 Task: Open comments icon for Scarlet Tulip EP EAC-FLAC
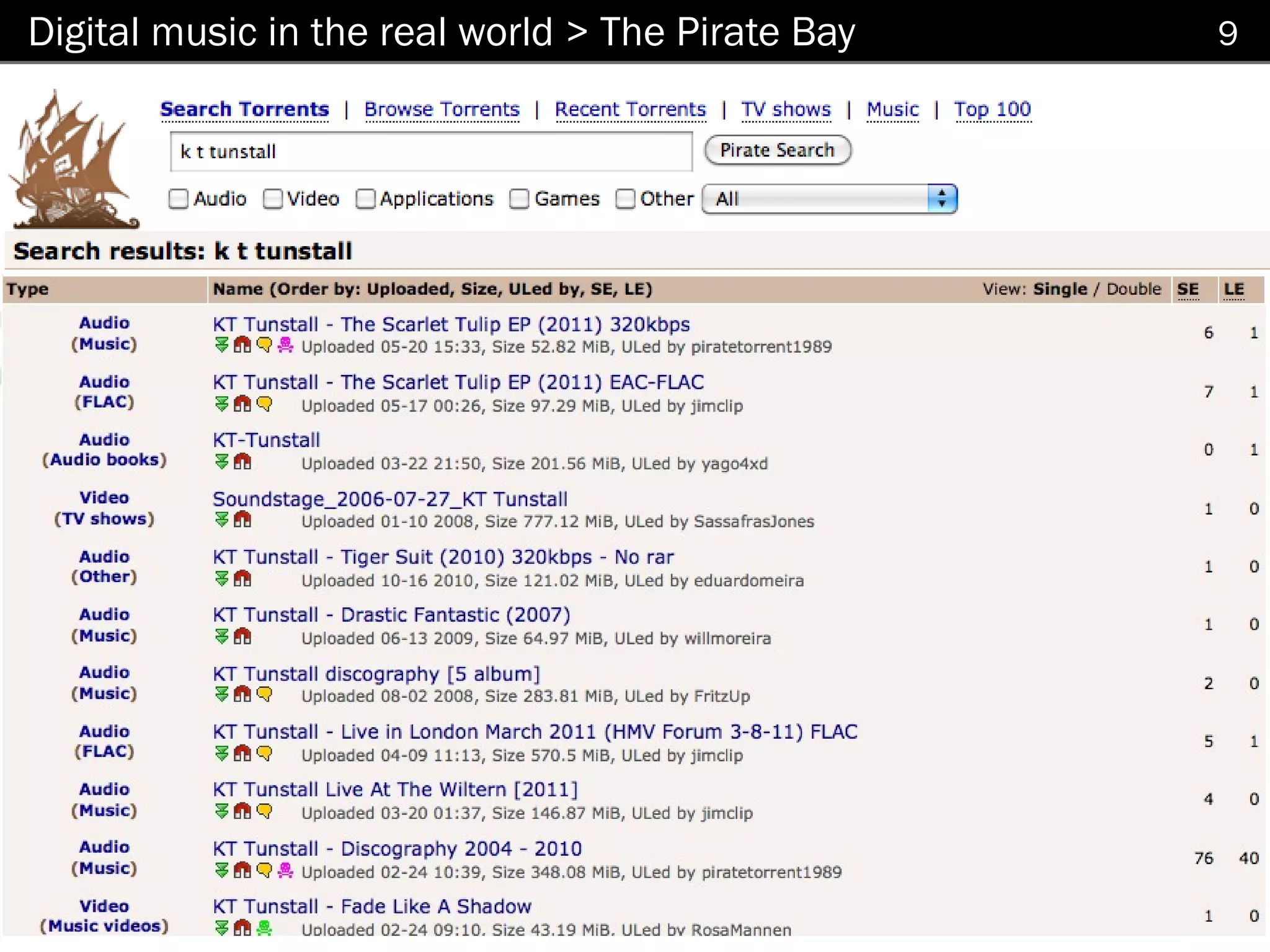(264, 404)
